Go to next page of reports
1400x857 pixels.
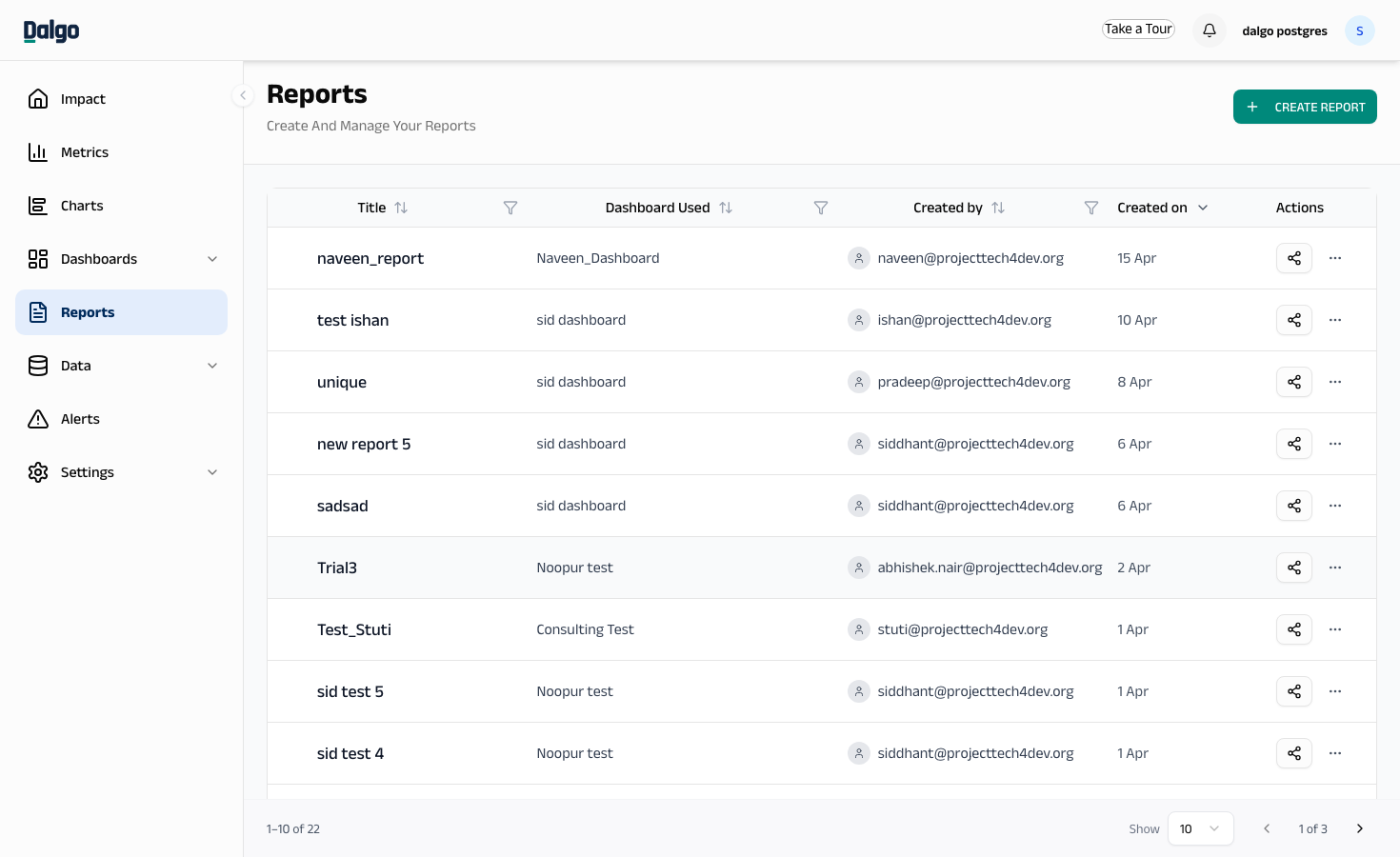(1360, 828)
